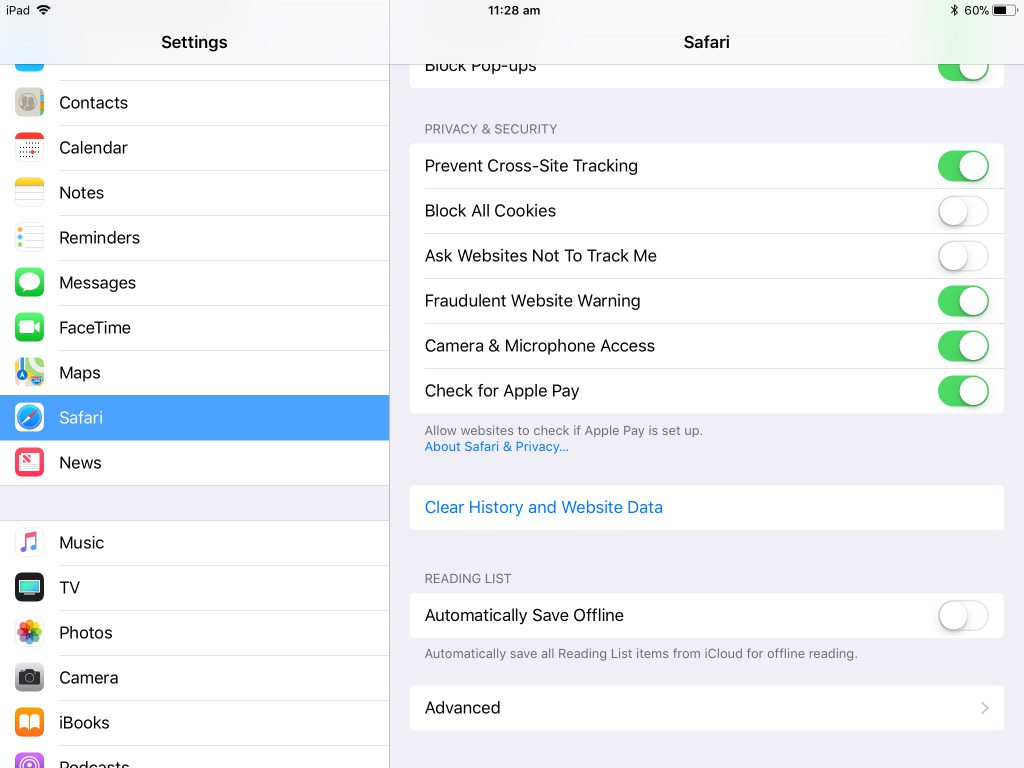Viewport: 1024px width, 768px height.
Task: Open FaceTime settings label
Action: pos(95,328)
